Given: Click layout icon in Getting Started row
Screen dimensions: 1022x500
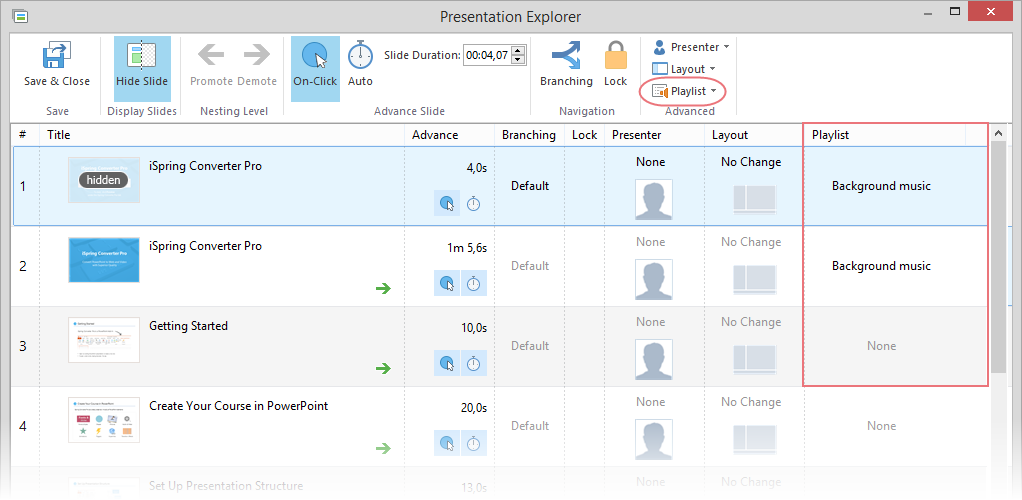Looking at the screenshot, I should [755, 359].
